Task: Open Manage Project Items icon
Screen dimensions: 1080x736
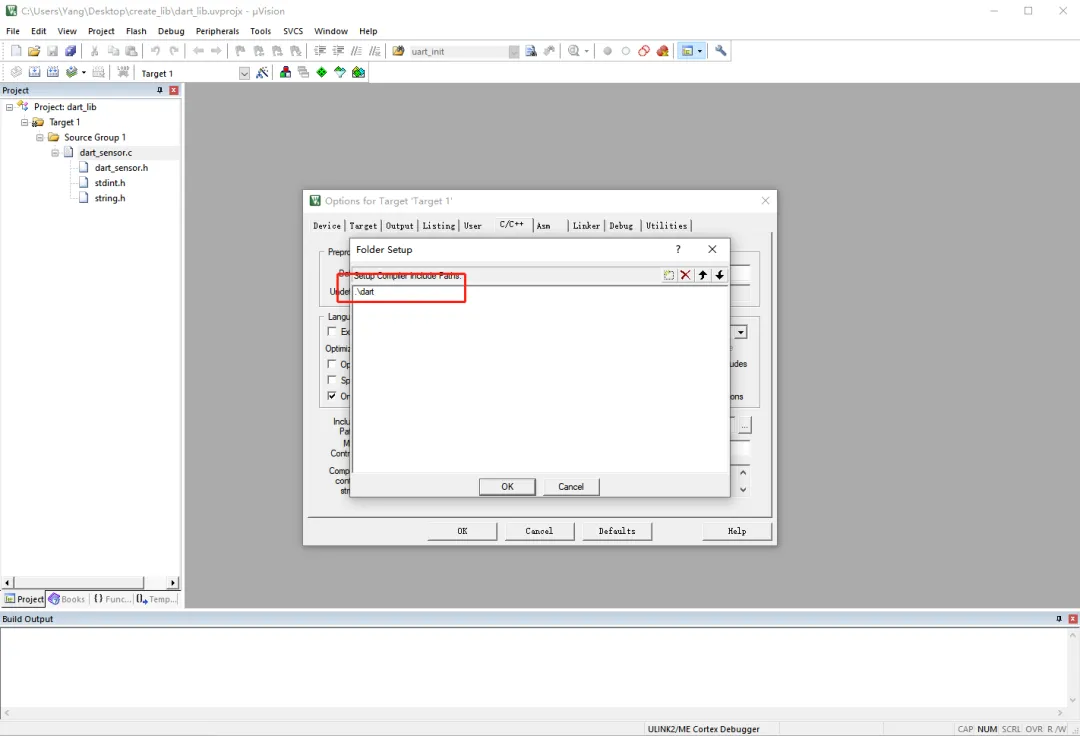Action: point(285,72)
